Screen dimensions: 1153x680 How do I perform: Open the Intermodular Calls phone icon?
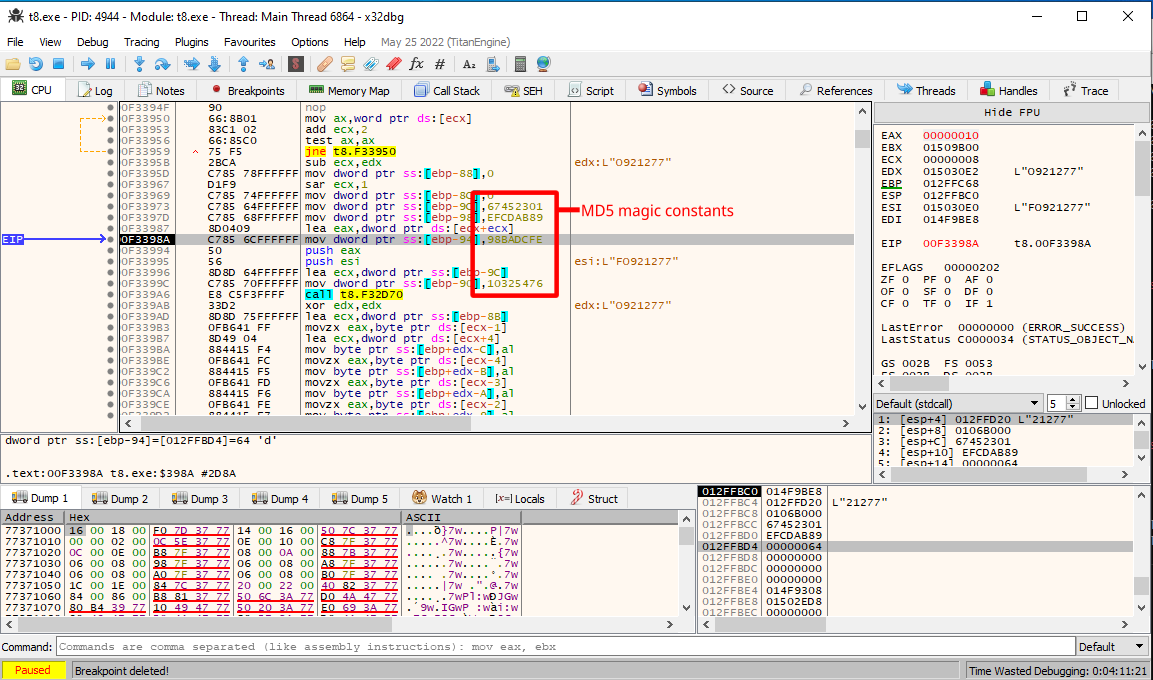click(x=493, y=64)
